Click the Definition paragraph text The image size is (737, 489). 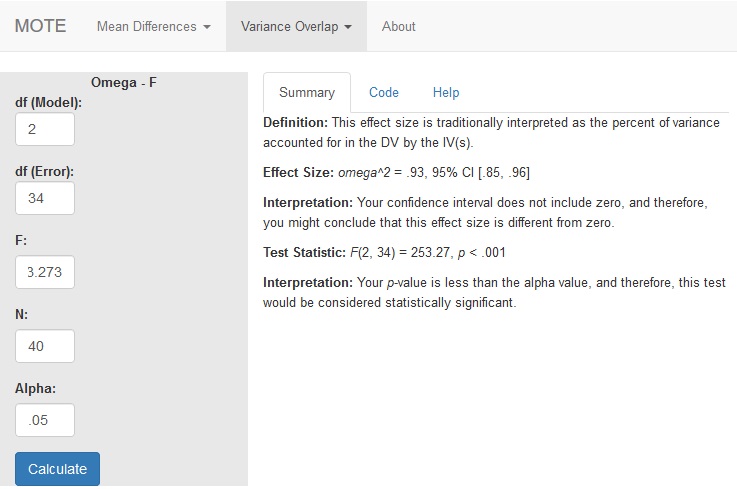pyautogui.click(x=491, y=132)
